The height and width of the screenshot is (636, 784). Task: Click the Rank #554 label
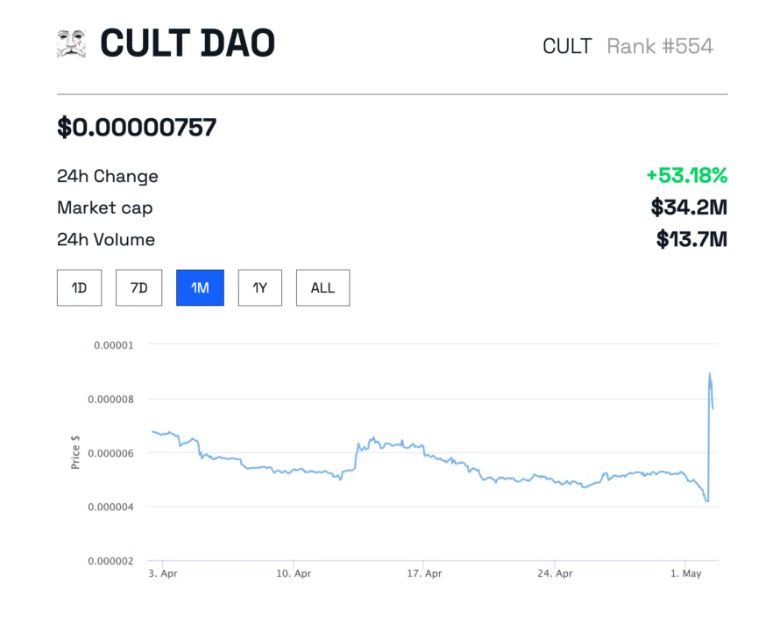(x=660, y=46)
